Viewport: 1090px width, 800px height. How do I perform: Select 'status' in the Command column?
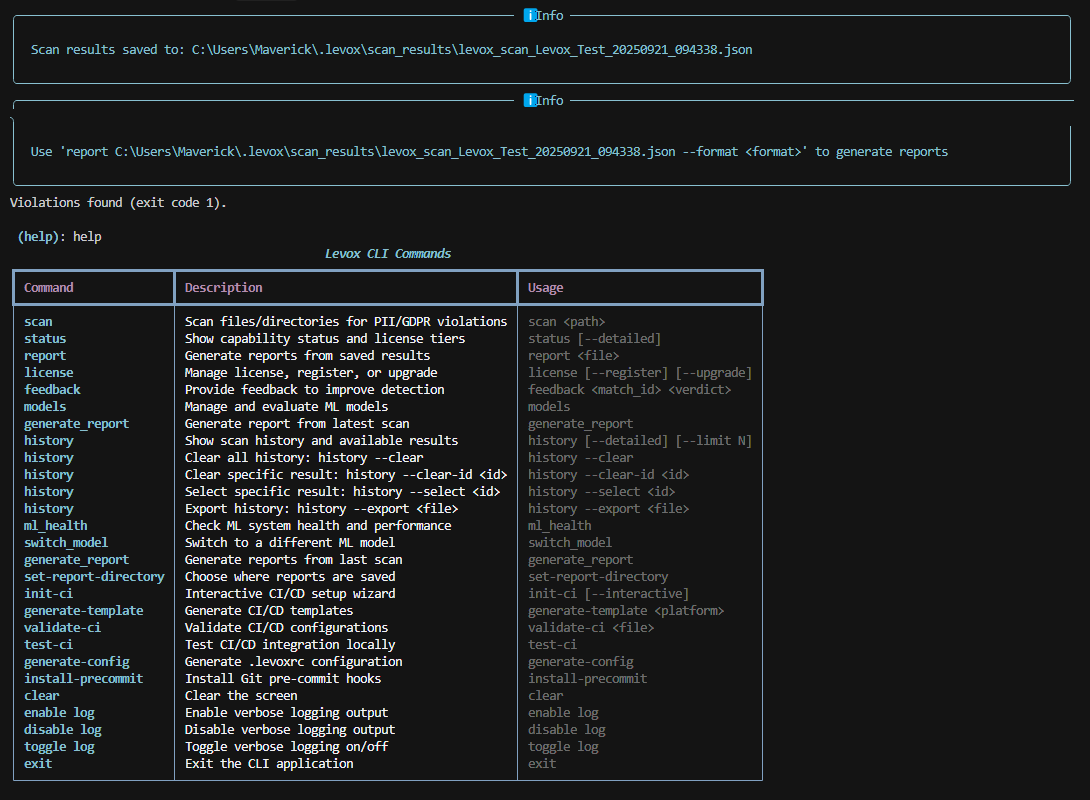[45, 338]
